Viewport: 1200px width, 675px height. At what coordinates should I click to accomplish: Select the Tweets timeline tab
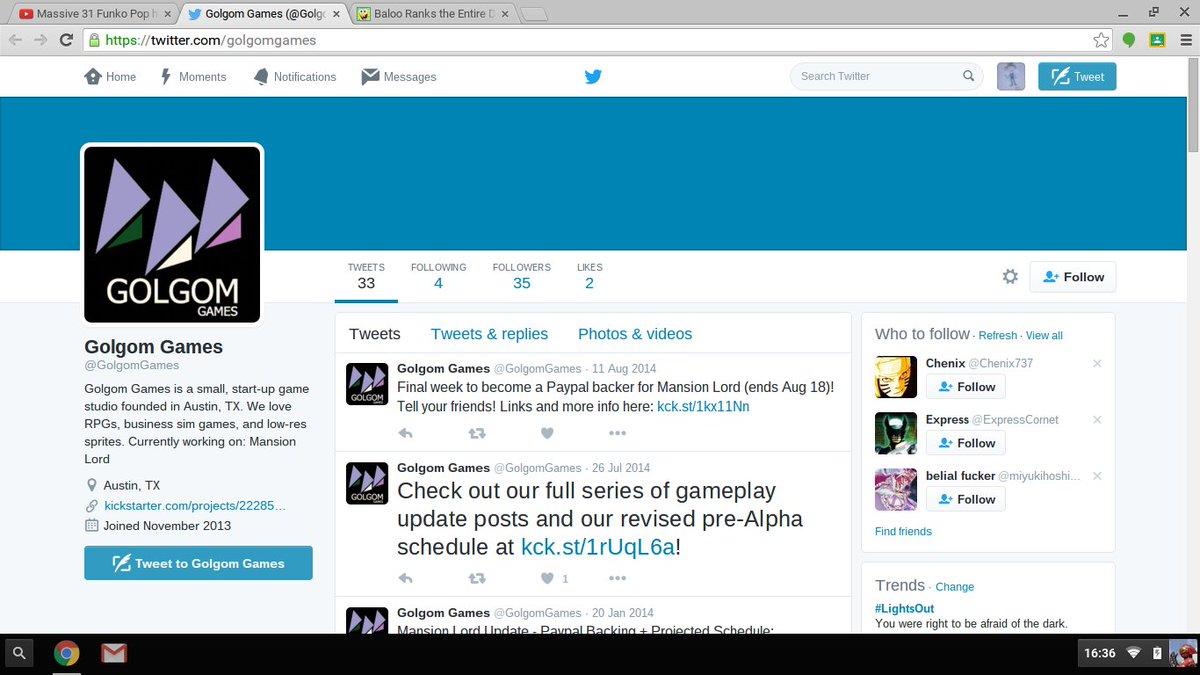375,334
